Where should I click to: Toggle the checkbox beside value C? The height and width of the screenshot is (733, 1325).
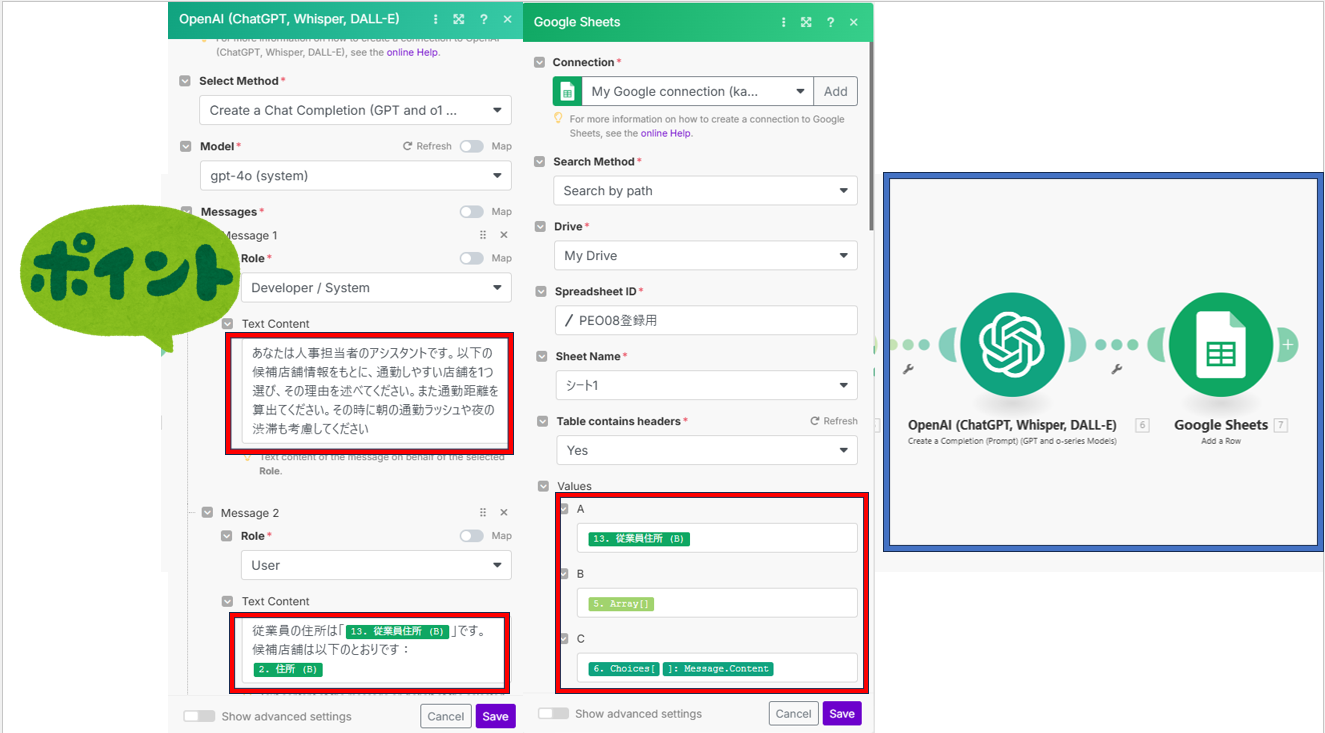tap(564, 638)
